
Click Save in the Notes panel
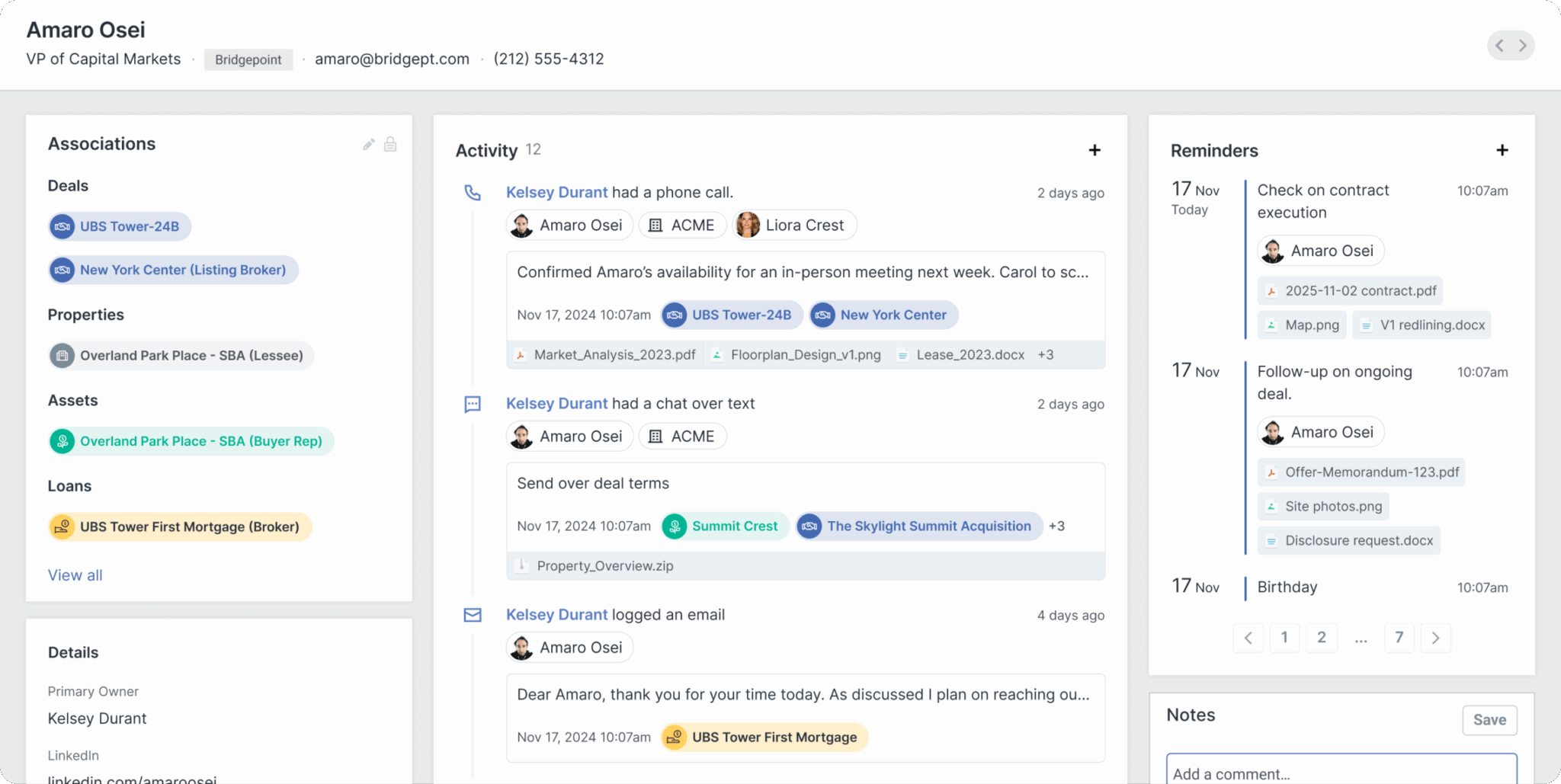(1489, 719)
